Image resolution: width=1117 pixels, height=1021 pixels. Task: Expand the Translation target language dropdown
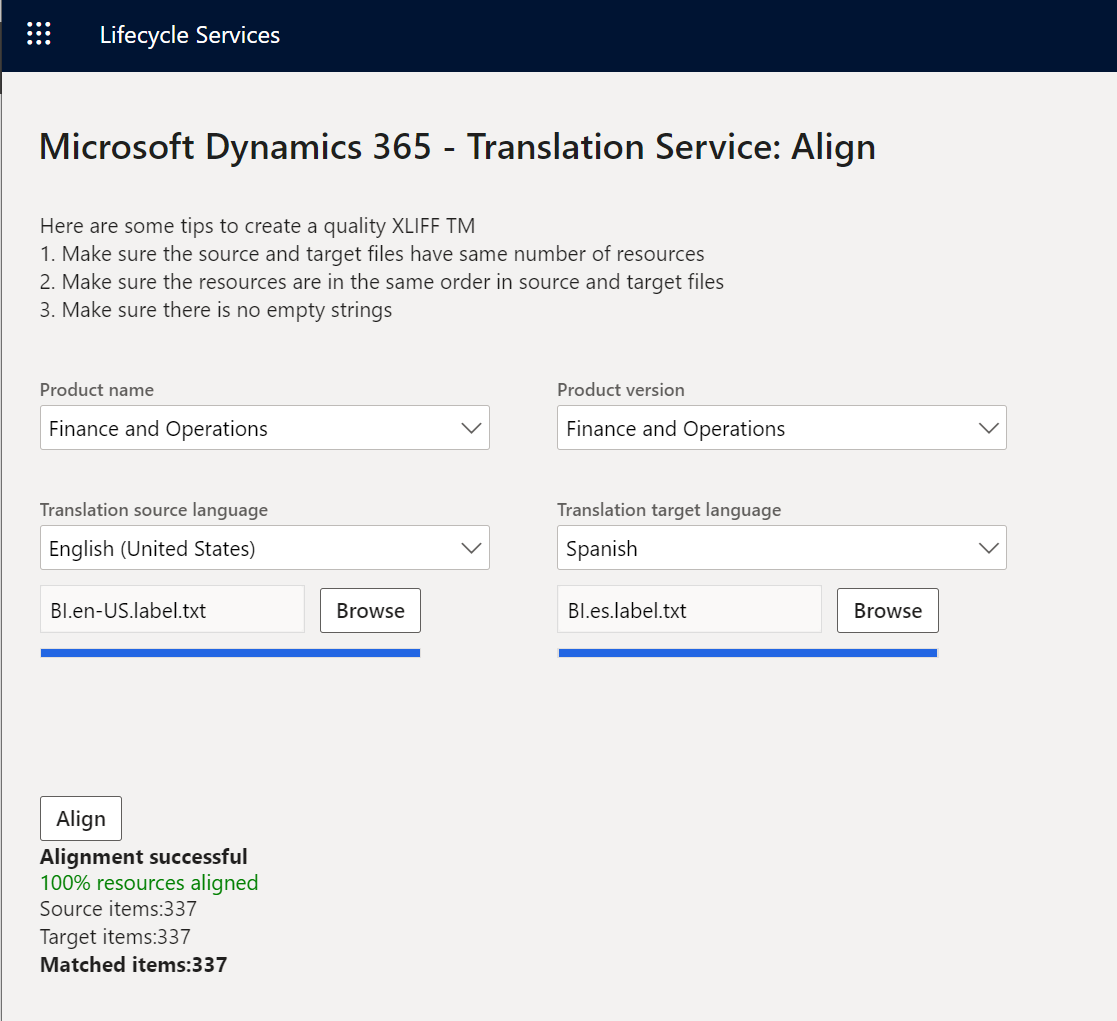[x=781, y=547]
